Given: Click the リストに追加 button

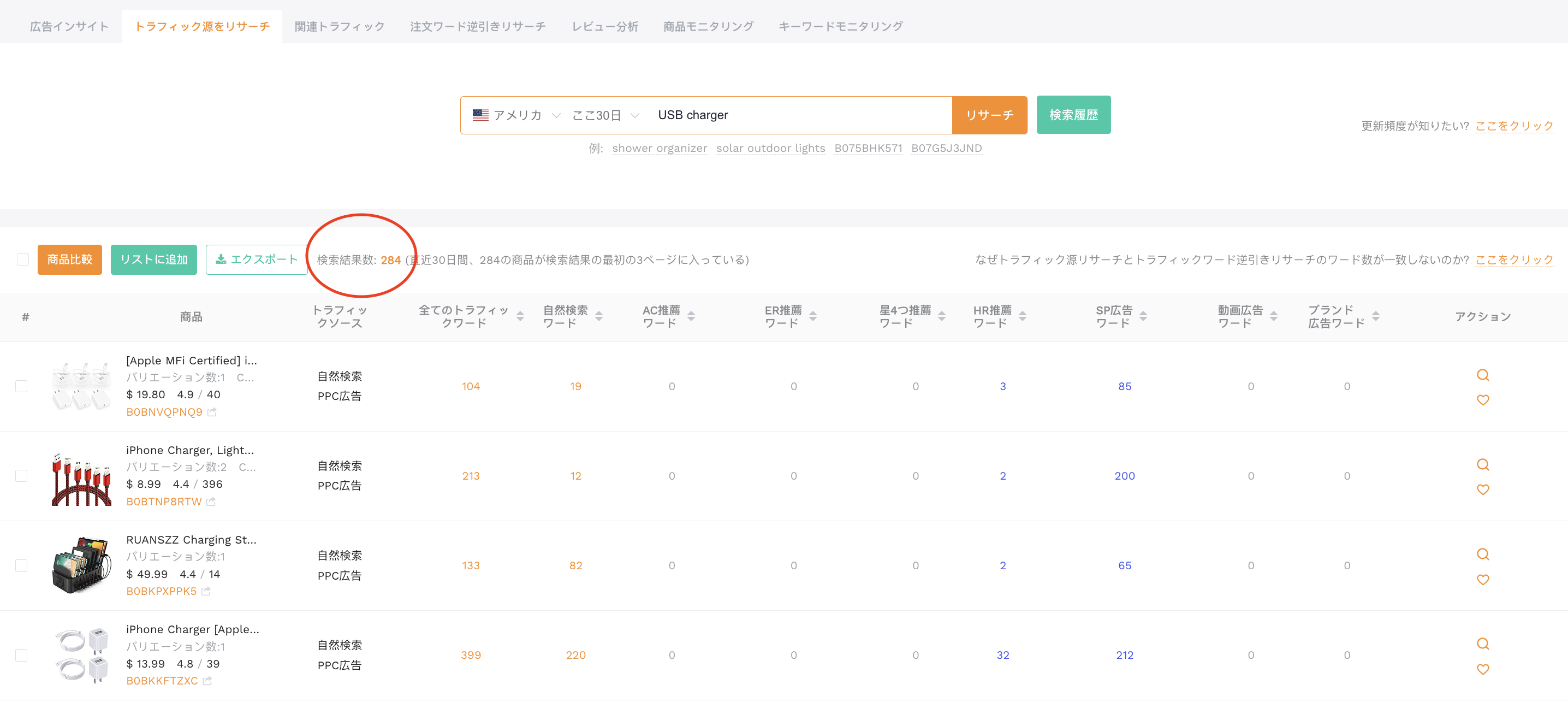Looking at the screenshot, I should click(x=153, y=259).
